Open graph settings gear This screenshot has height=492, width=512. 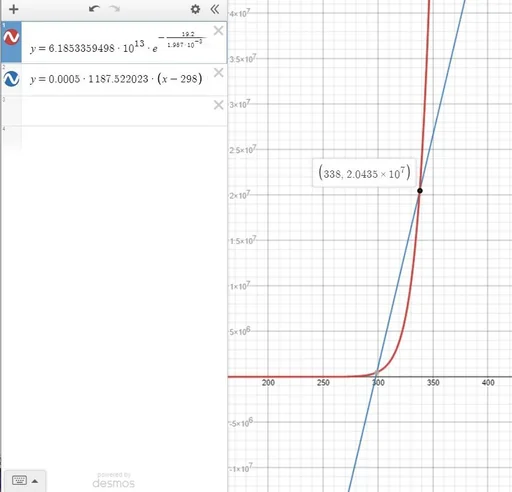point(195,9)
